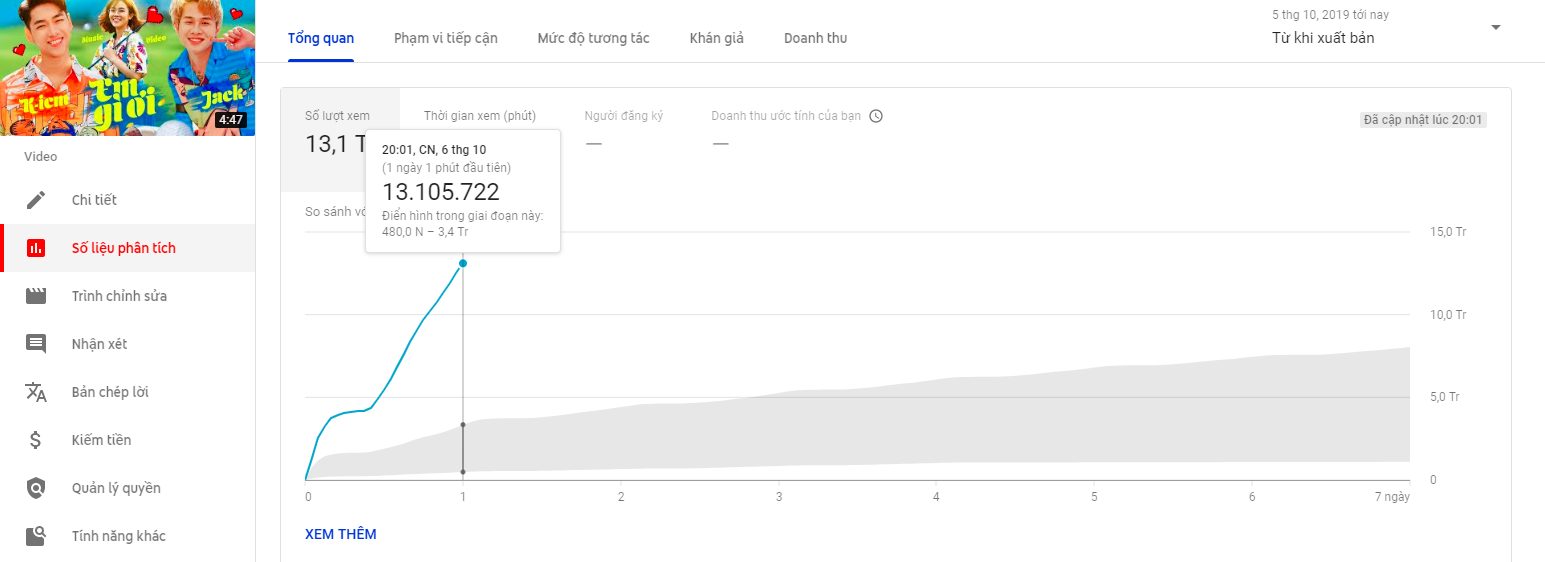This screenshot has width=1545, height=562.
Task: Click the Bản chép lời translate icon
Action: click(36, 392)
